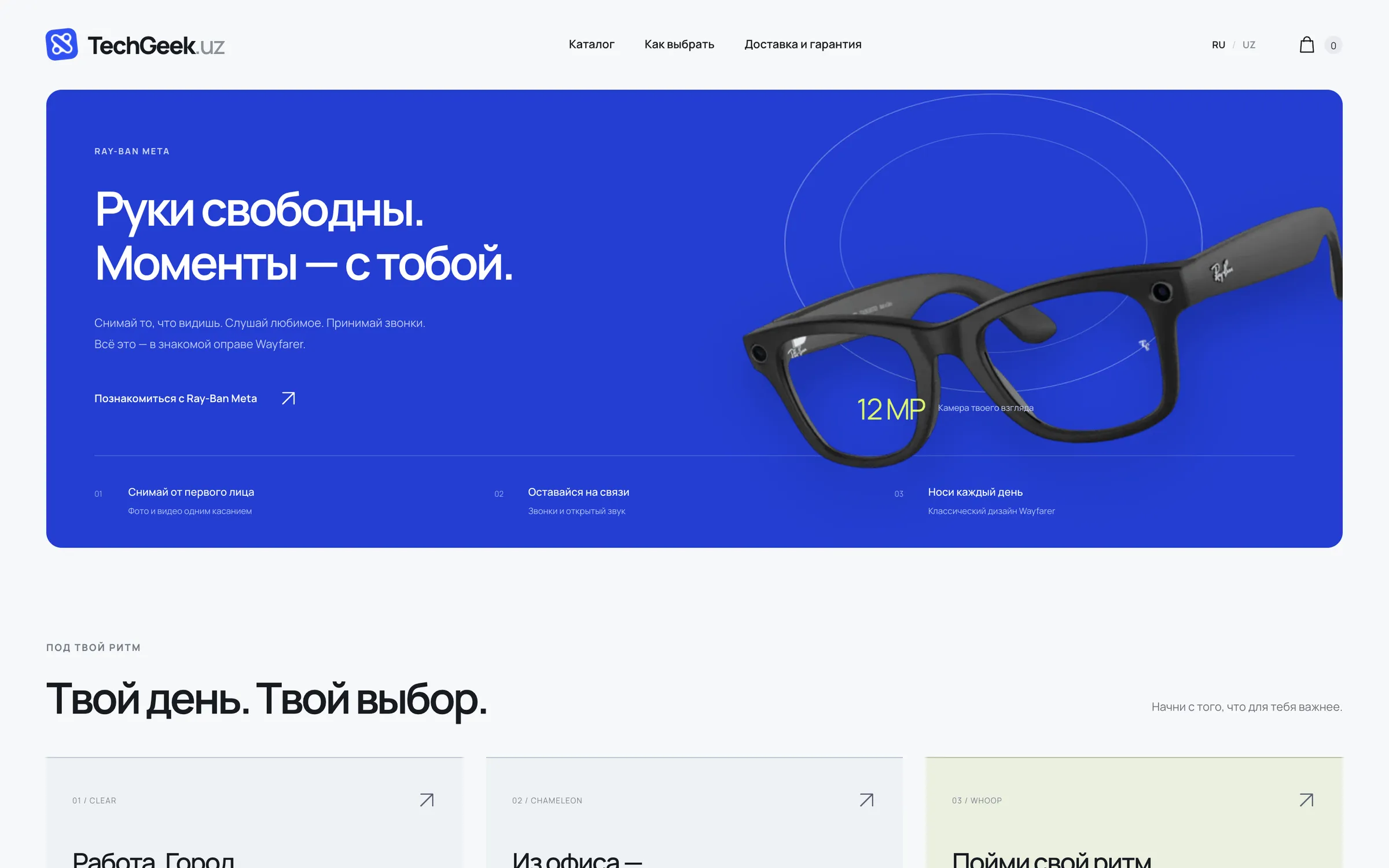Open the Каталог menu item
The width and height of the screenshot is (1389, 868).
tap(591, 45)
